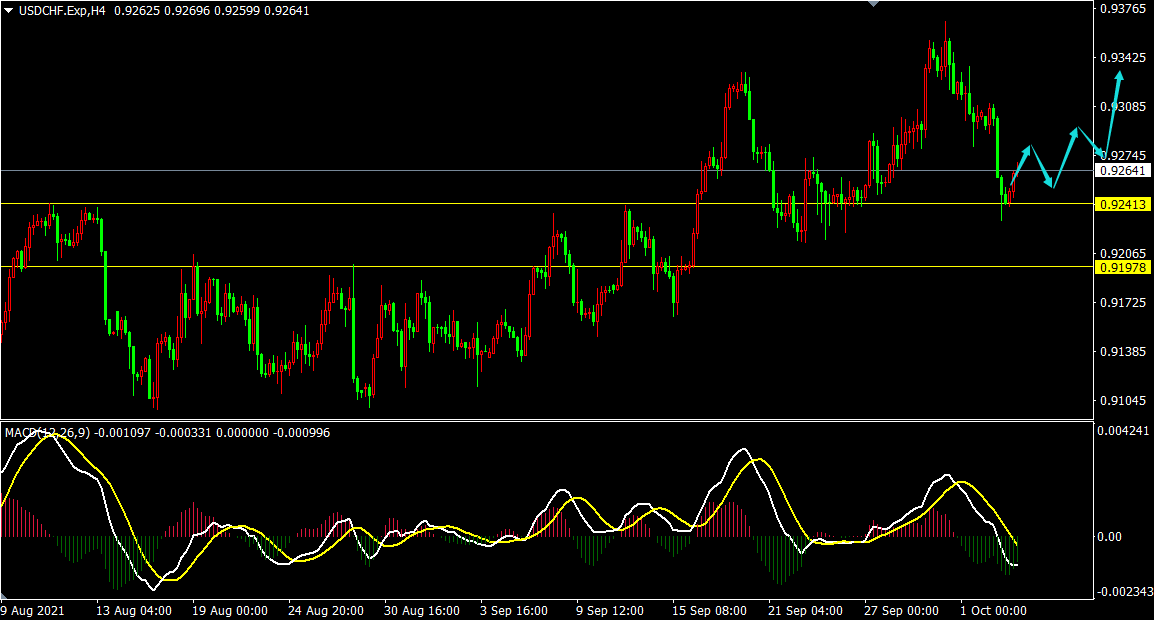Screen dimensions: 1154x620
Task: Select the first downward cyan arrow
Action: (x=1041, y=167)
